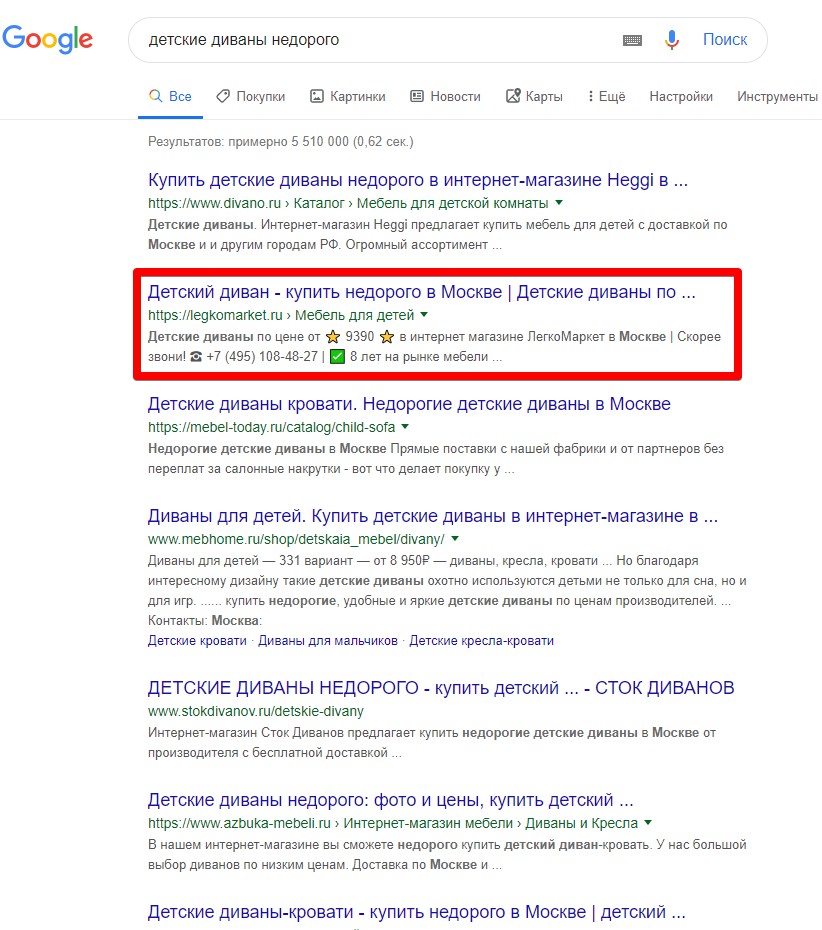The height and width of the screenshot is (930, 822).
Task: Open the Диваны для мальчиков sitelink
Action: click(328, 641)
